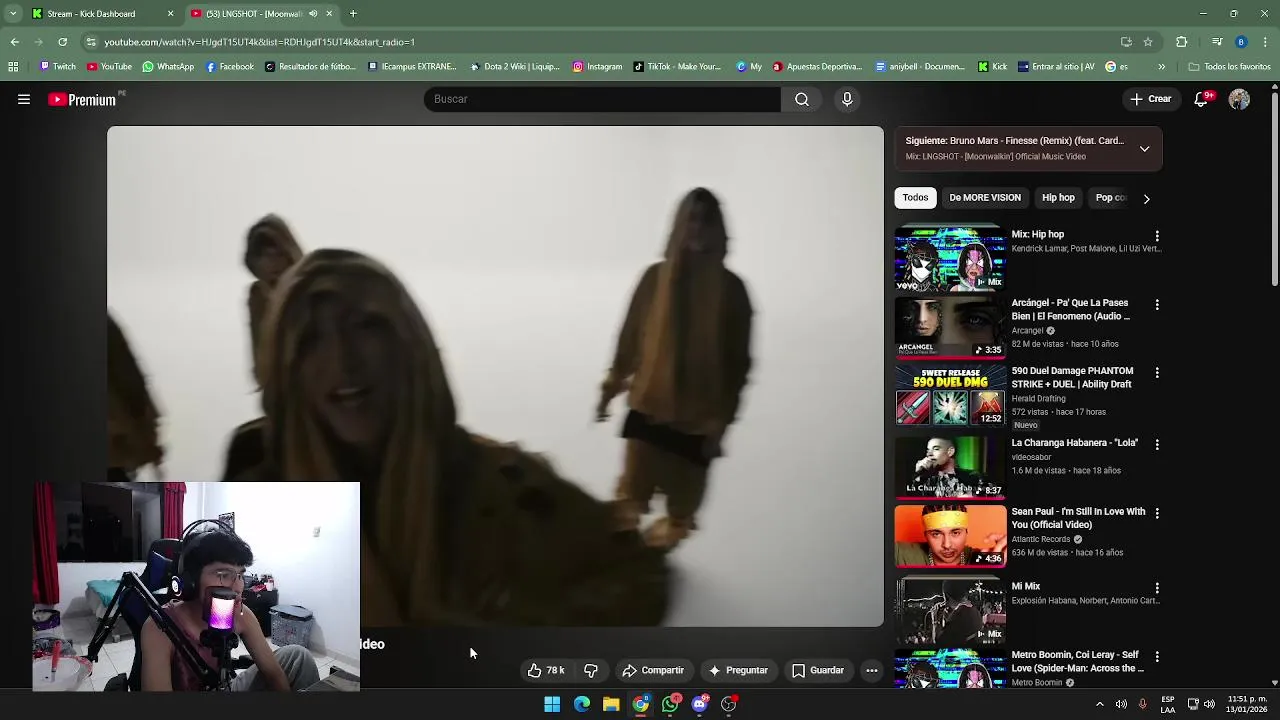This screenshot has width=1280, height=720.
Task: Show hidden system tray icons
Action: coord(1099,704)
